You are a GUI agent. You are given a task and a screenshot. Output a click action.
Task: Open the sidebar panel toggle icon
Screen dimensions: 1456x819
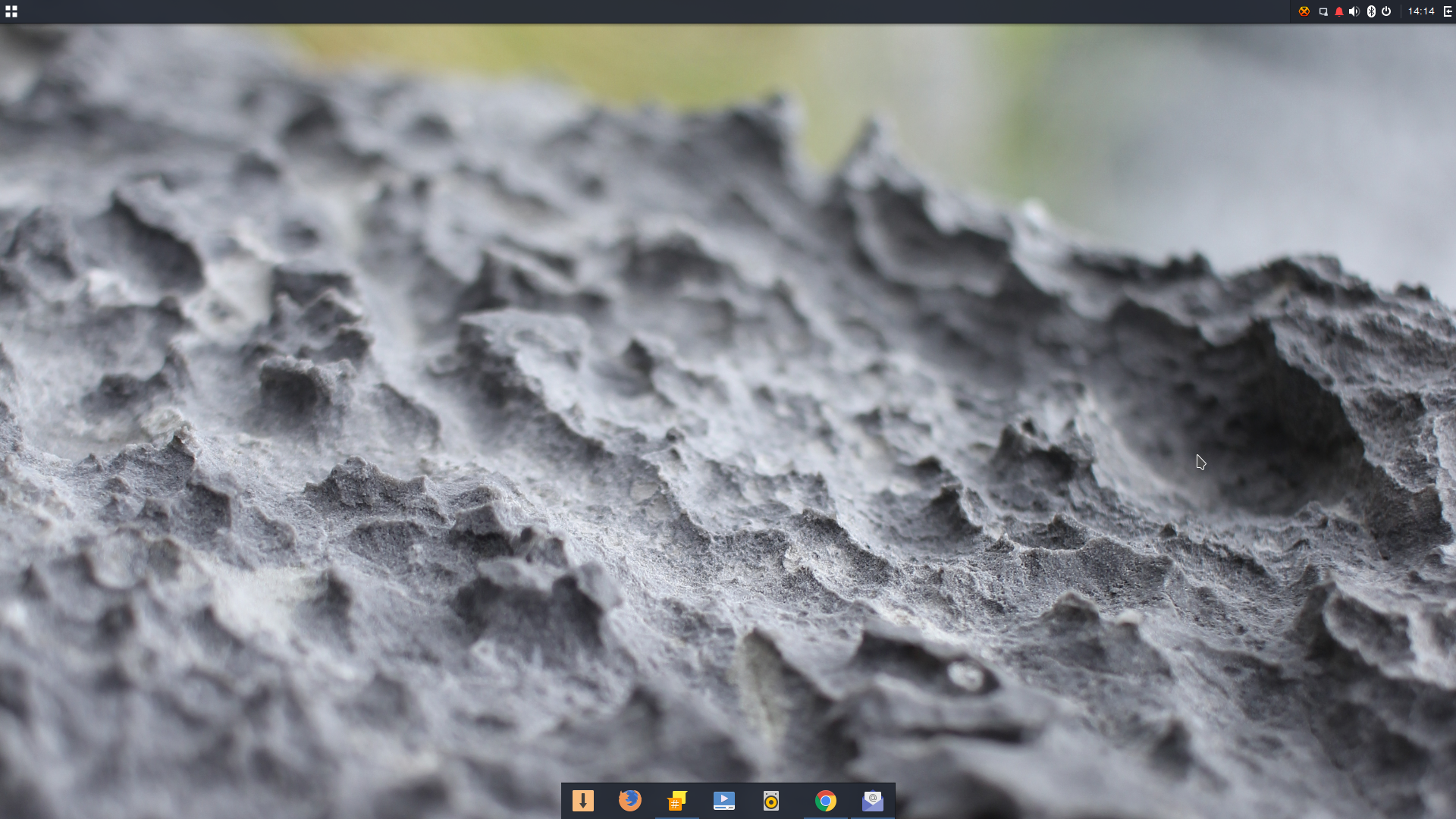(x=1448, y=11)
